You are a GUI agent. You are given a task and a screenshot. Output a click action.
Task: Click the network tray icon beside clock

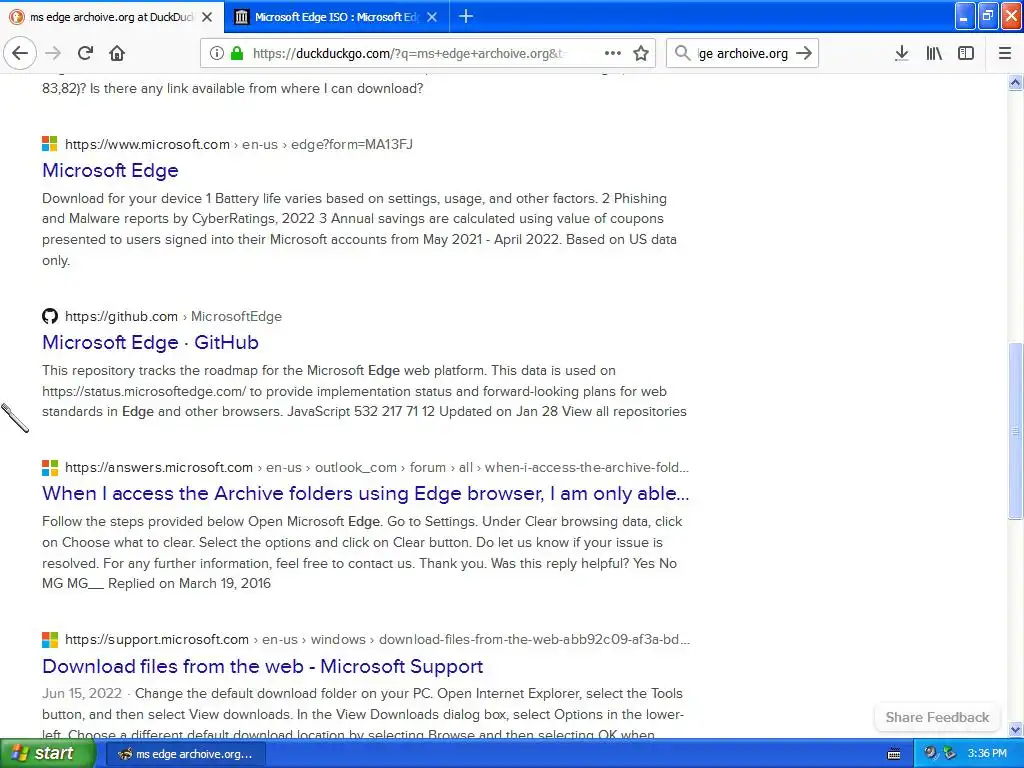[x=949, y=754]
